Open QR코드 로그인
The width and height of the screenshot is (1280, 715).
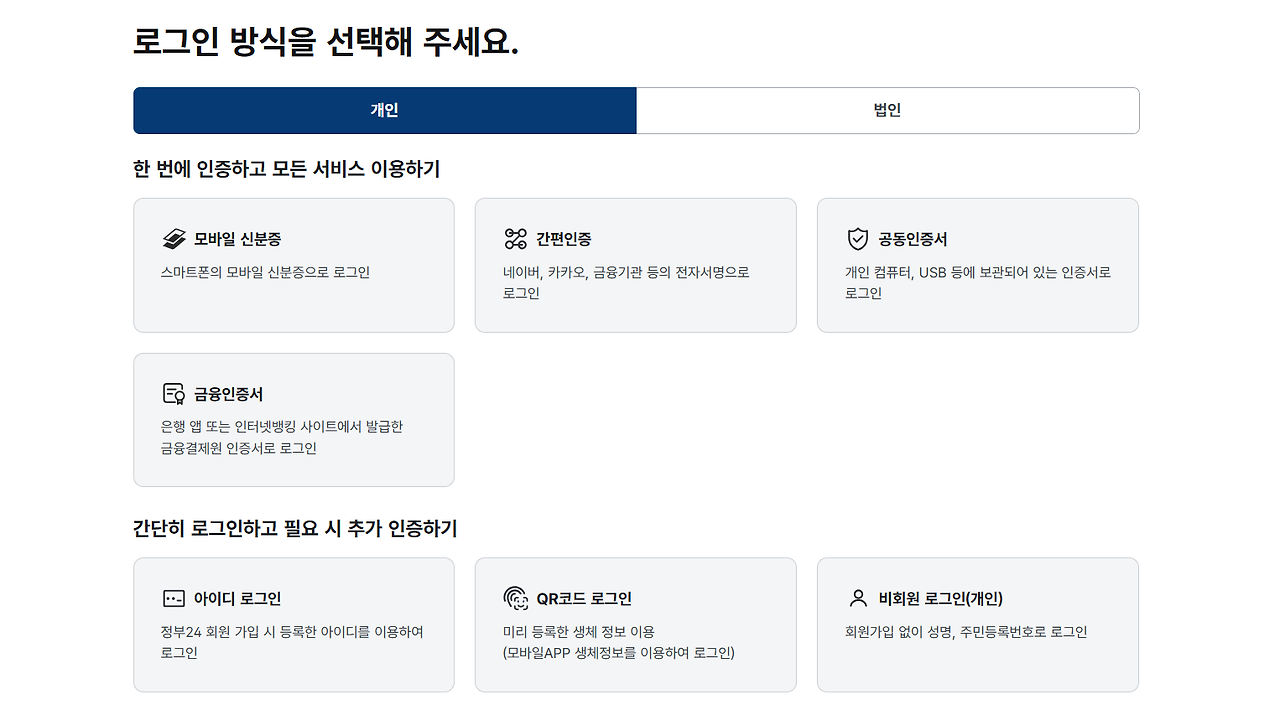click(636, 624)
